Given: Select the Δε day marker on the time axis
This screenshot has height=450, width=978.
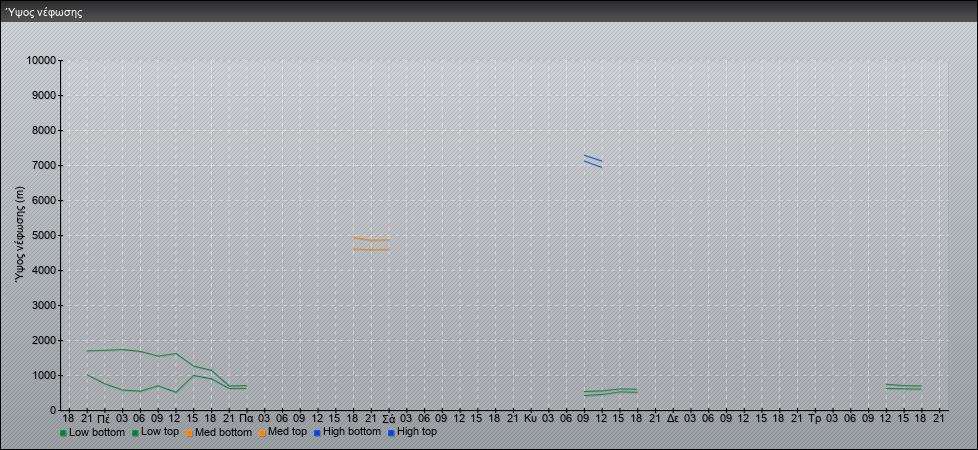Looking at the screenshot, I should click(673, 417).
